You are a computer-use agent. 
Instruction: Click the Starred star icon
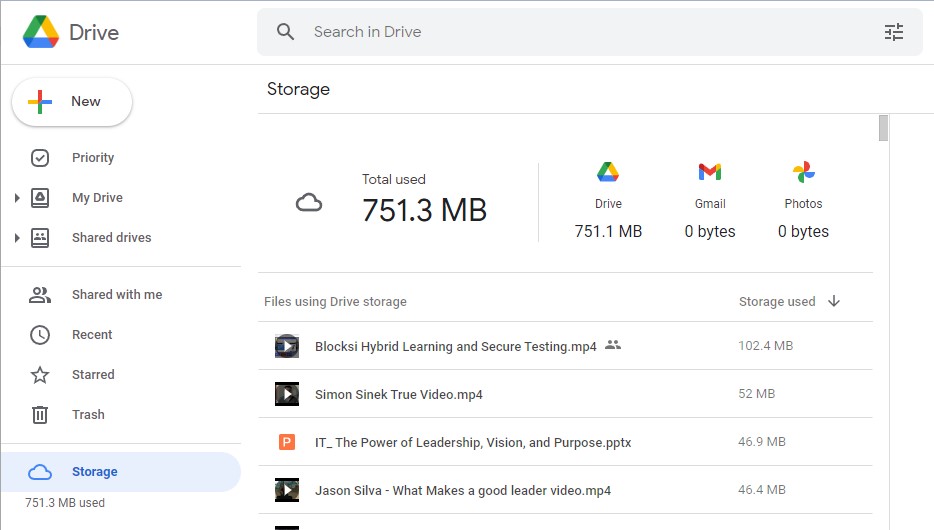pyautogui.click(x=40, y=375)
